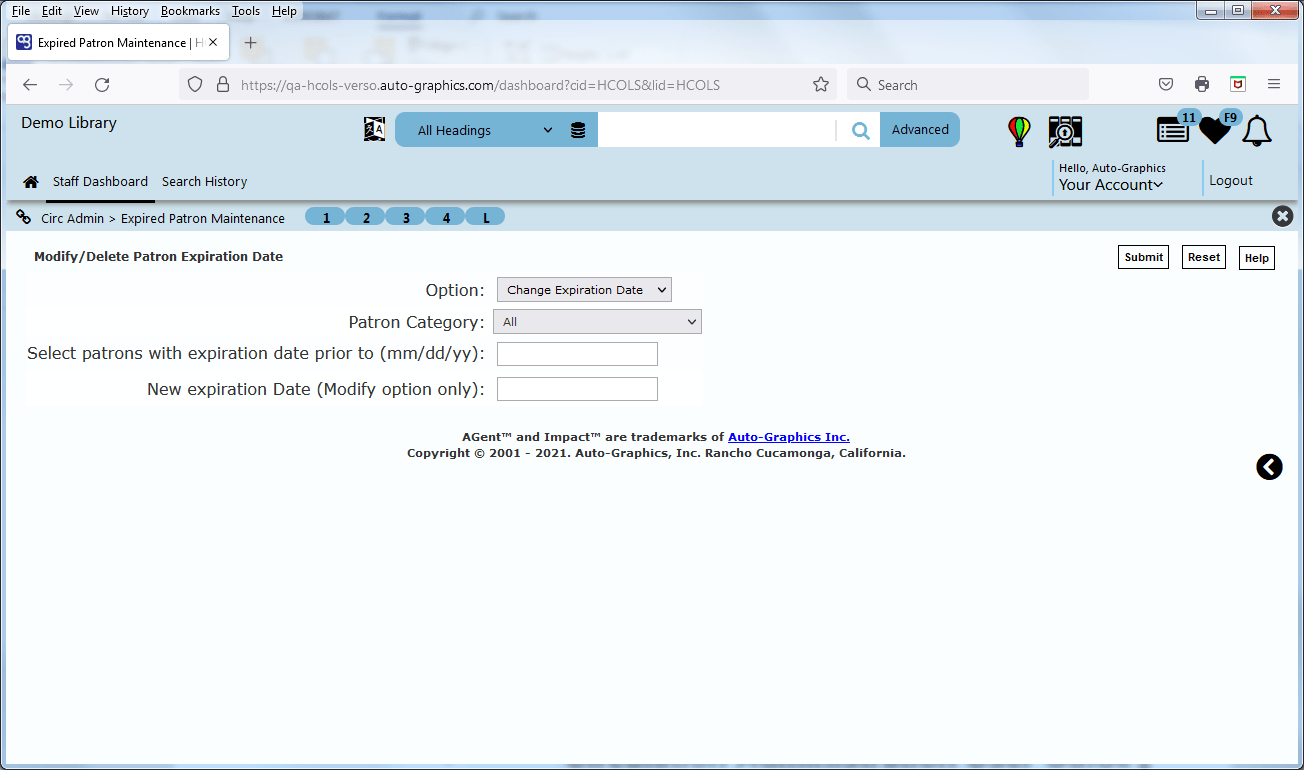The height and width of the screenshot is (770, 1304).
Task: Open the File menu
Action: tap(21, 11)
